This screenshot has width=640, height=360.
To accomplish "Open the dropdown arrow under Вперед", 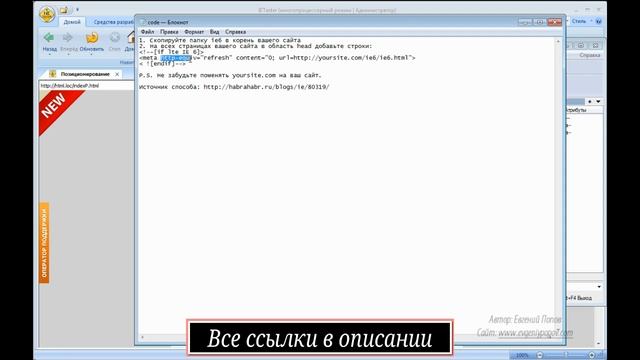I will coord(68,54).
